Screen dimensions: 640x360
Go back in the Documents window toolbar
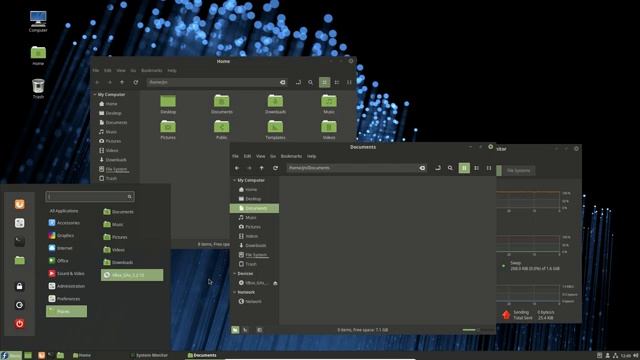[237, 168]
